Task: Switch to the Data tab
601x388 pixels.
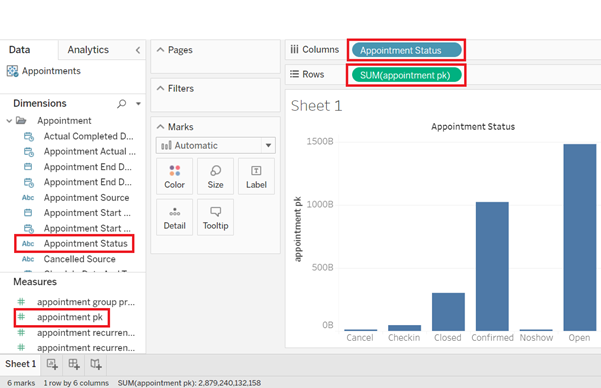Action: (x=20, y=50)
